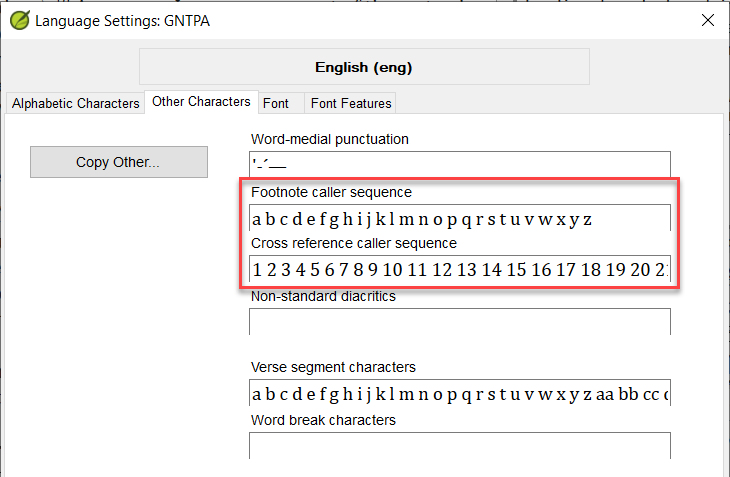Click the Verse segment characters field
Image resolution: width=730 pixels, height=477 pixels.
point(460,393)
